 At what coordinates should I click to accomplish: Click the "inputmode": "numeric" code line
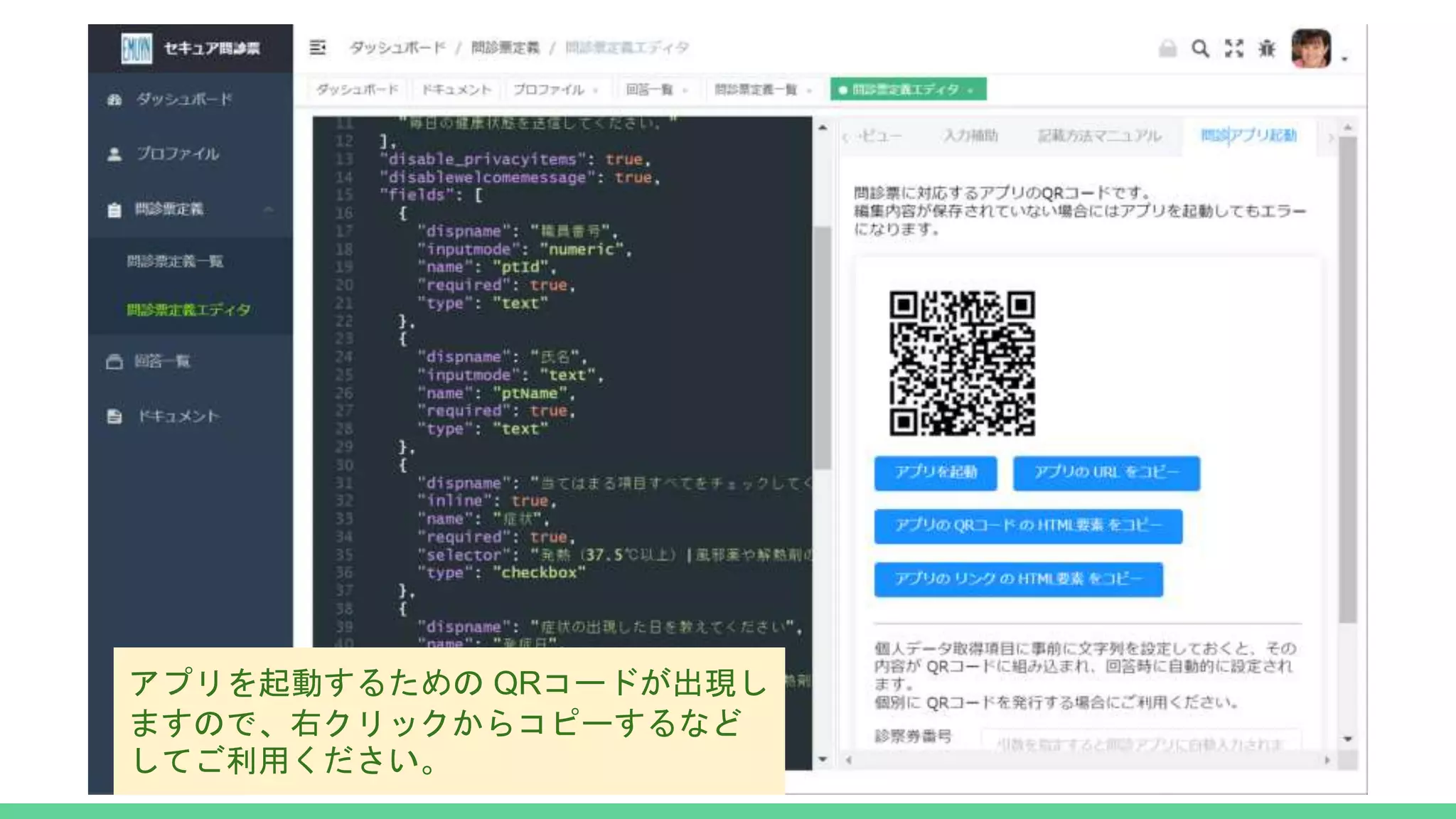[525, 250]
